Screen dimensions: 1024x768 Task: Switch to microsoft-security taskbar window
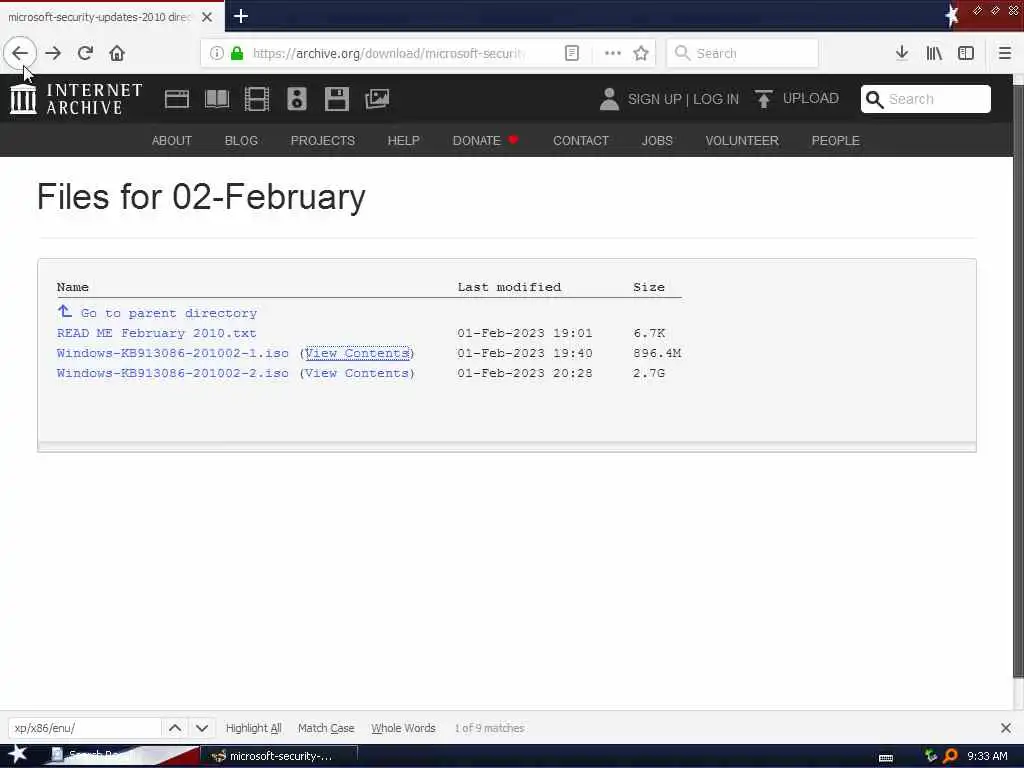(x=278, y=756)
